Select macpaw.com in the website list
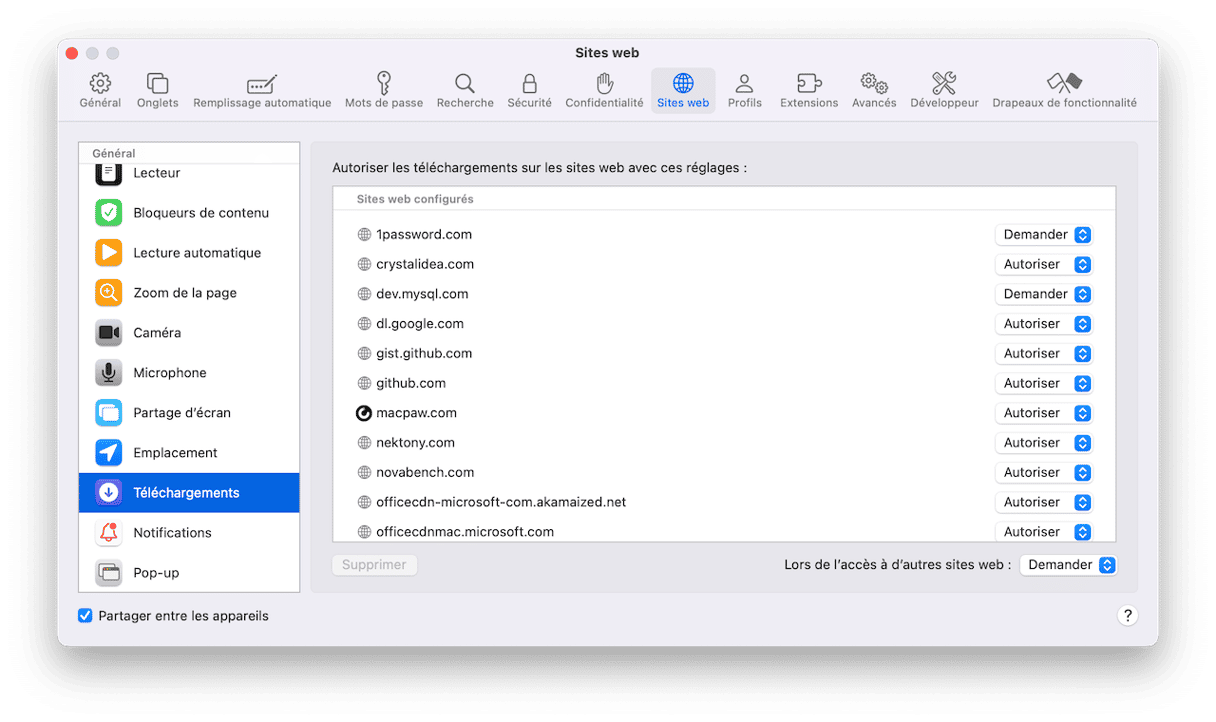 416,413
